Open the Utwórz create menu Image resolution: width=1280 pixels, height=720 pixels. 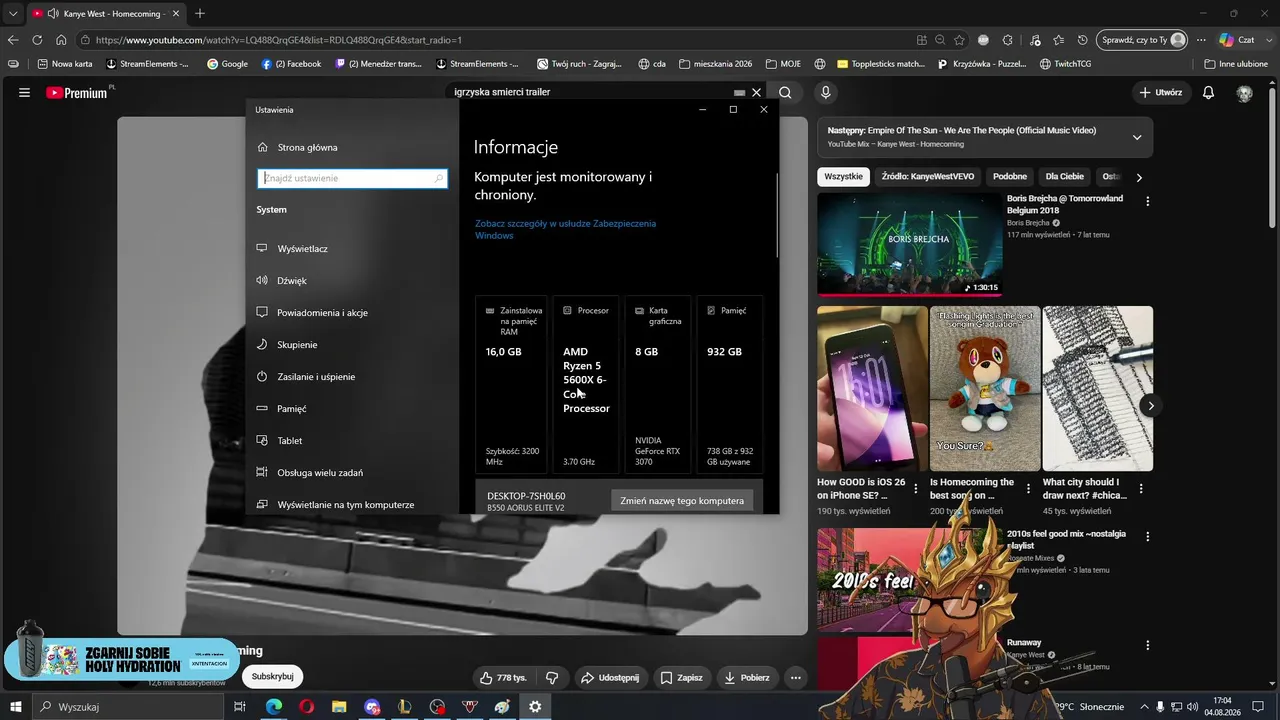(1160, 93)
